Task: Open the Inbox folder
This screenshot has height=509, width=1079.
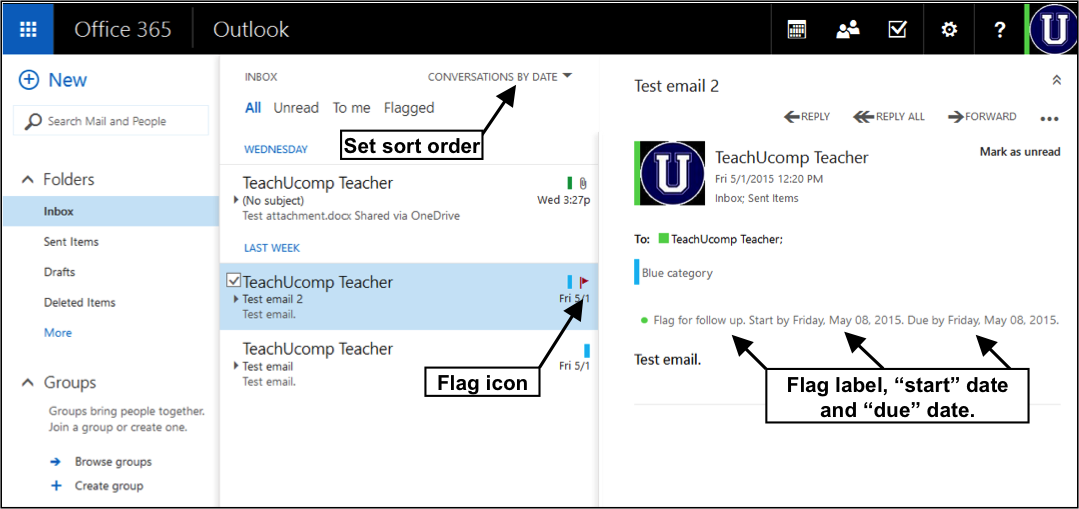Action: (x=111, y=211)
